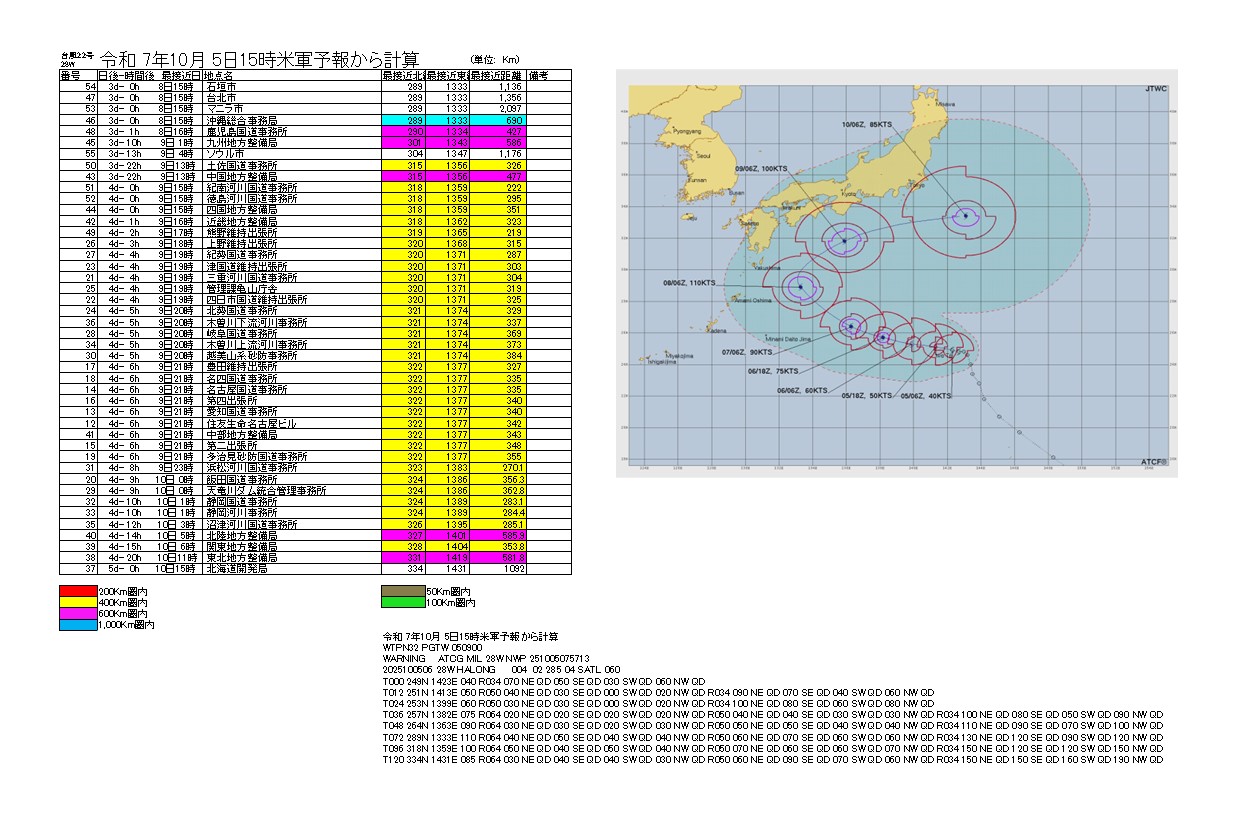Click the JTWC label on map

point(1154,89)
